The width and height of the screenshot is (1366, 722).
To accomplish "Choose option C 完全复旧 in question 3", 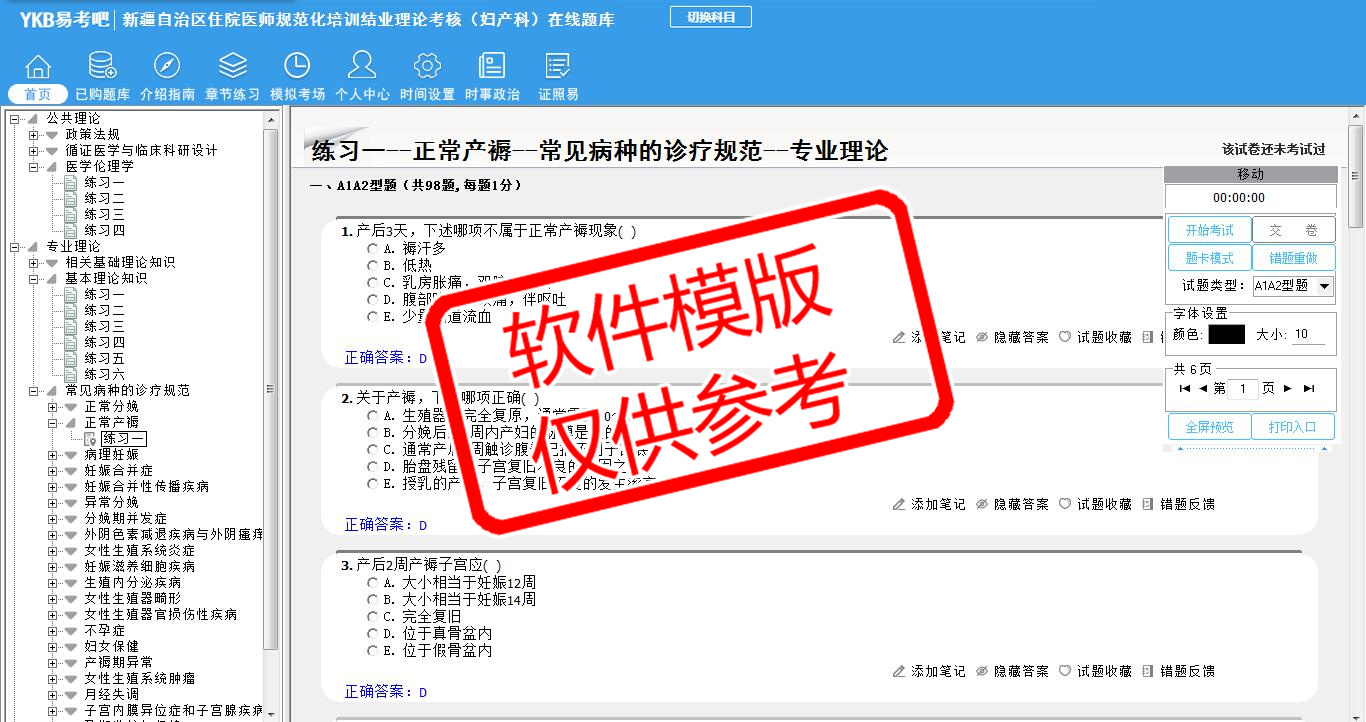I will (373, 617).
